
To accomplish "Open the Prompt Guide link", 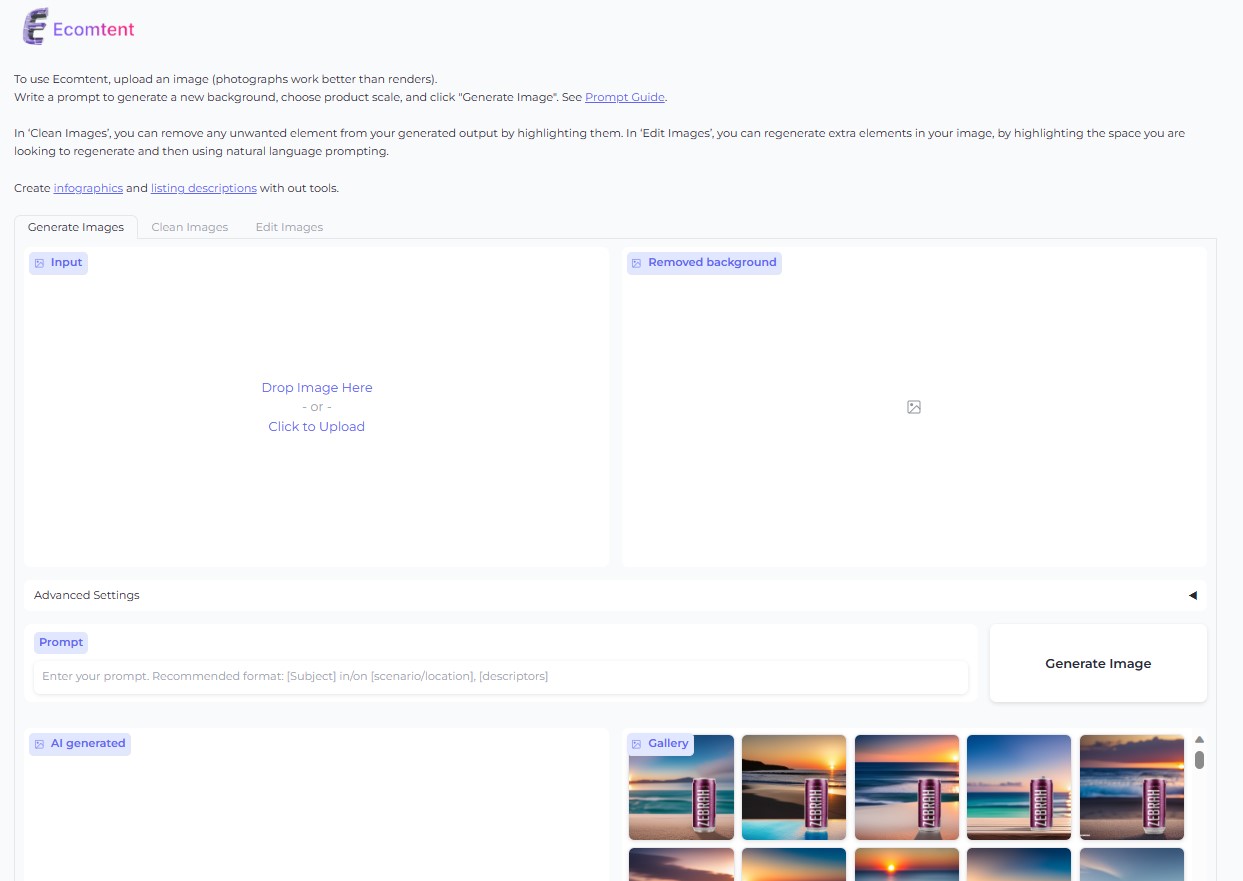I will (x=624, y=97).
